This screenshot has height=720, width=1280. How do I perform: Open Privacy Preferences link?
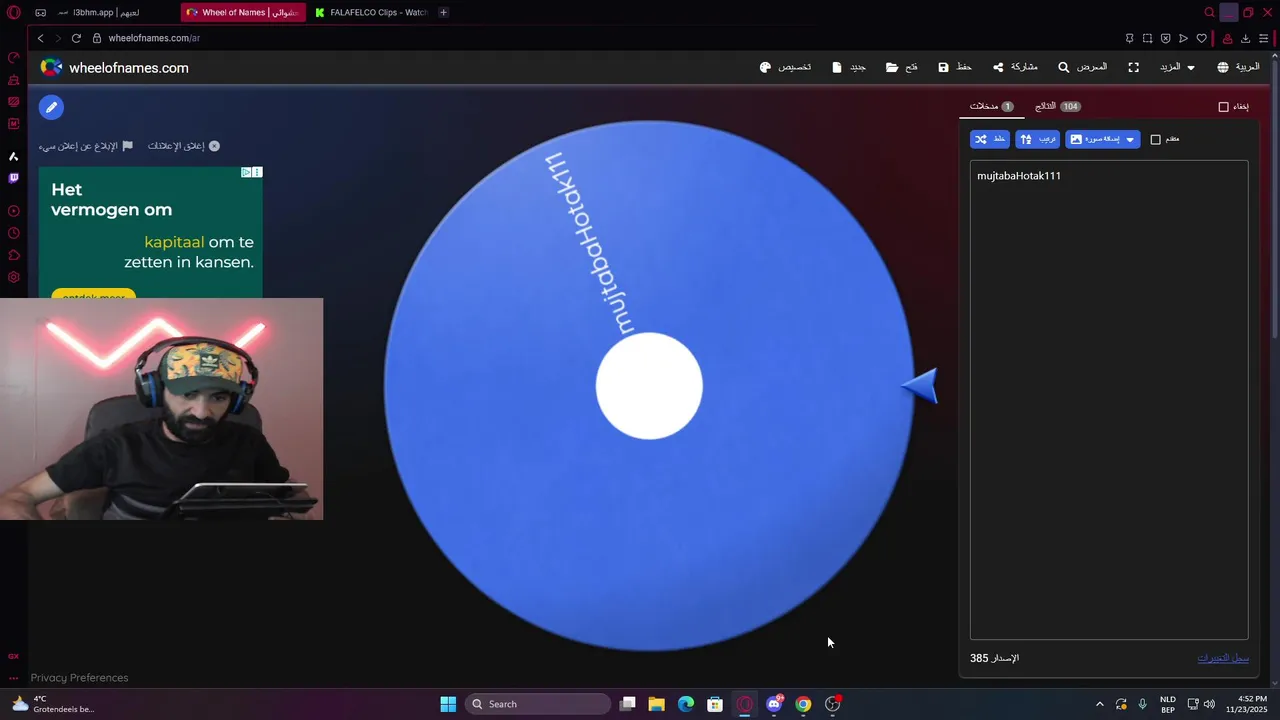point(79,677)
